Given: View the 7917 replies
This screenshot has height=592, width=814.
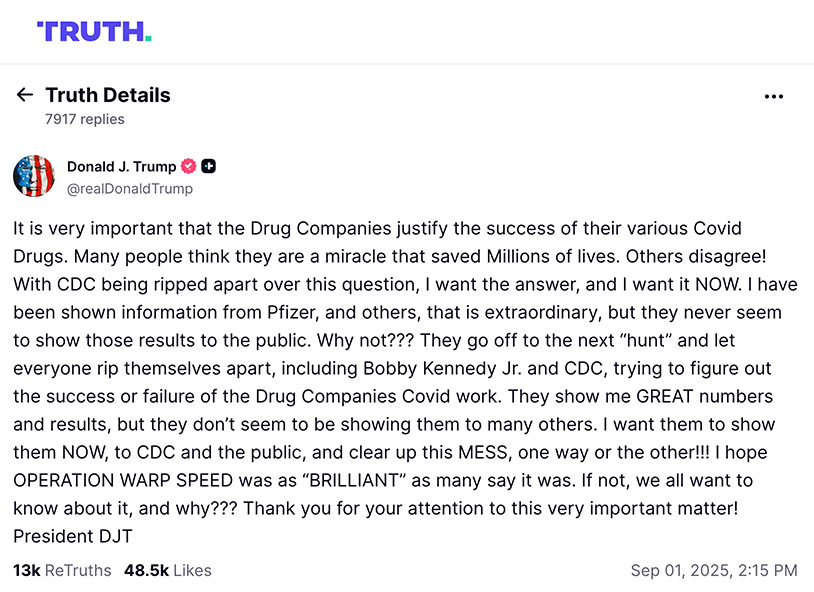Looking at the screenshot, I should pyautogui.click(x=85, y=119).
